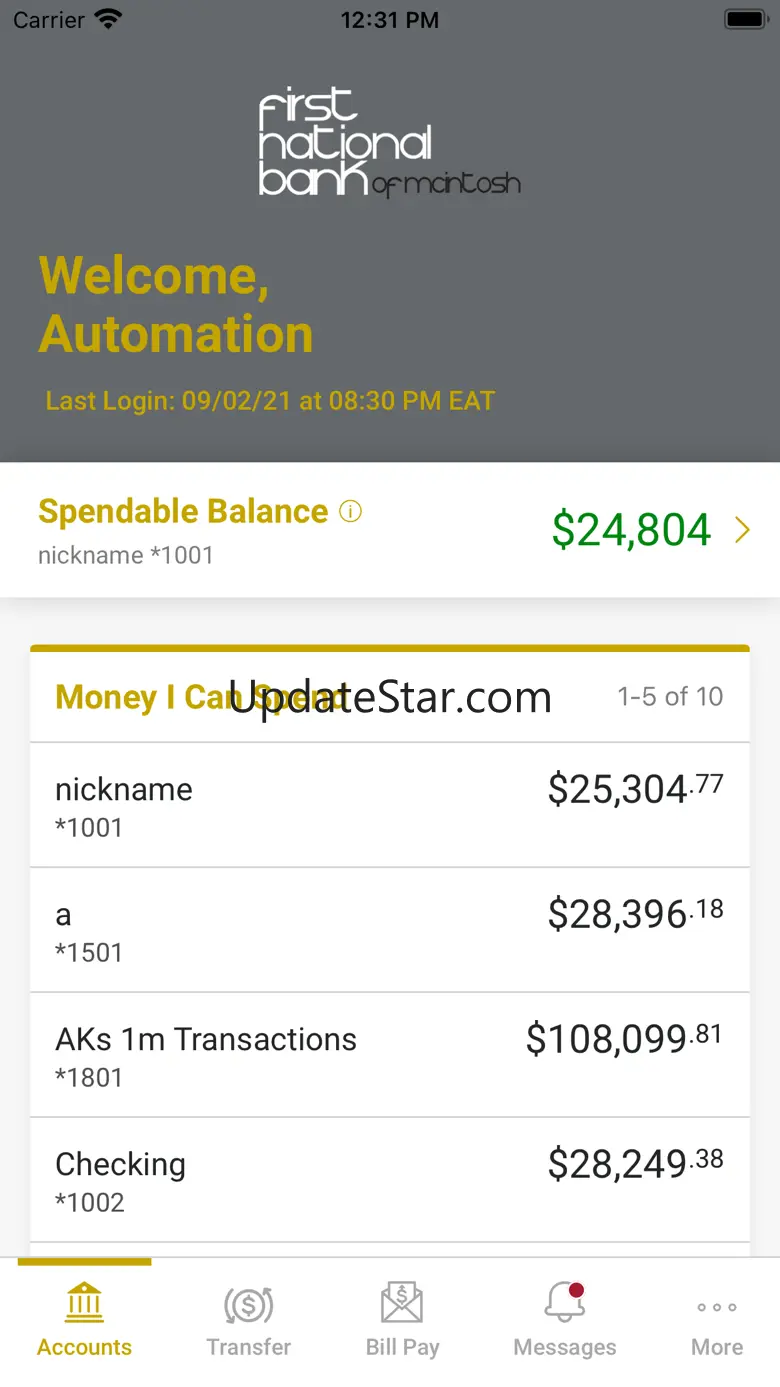Tap the Wi-Fi icon in the status bar
The height and width of the screenshot is (1387, 780).
[x=107, y=19]
